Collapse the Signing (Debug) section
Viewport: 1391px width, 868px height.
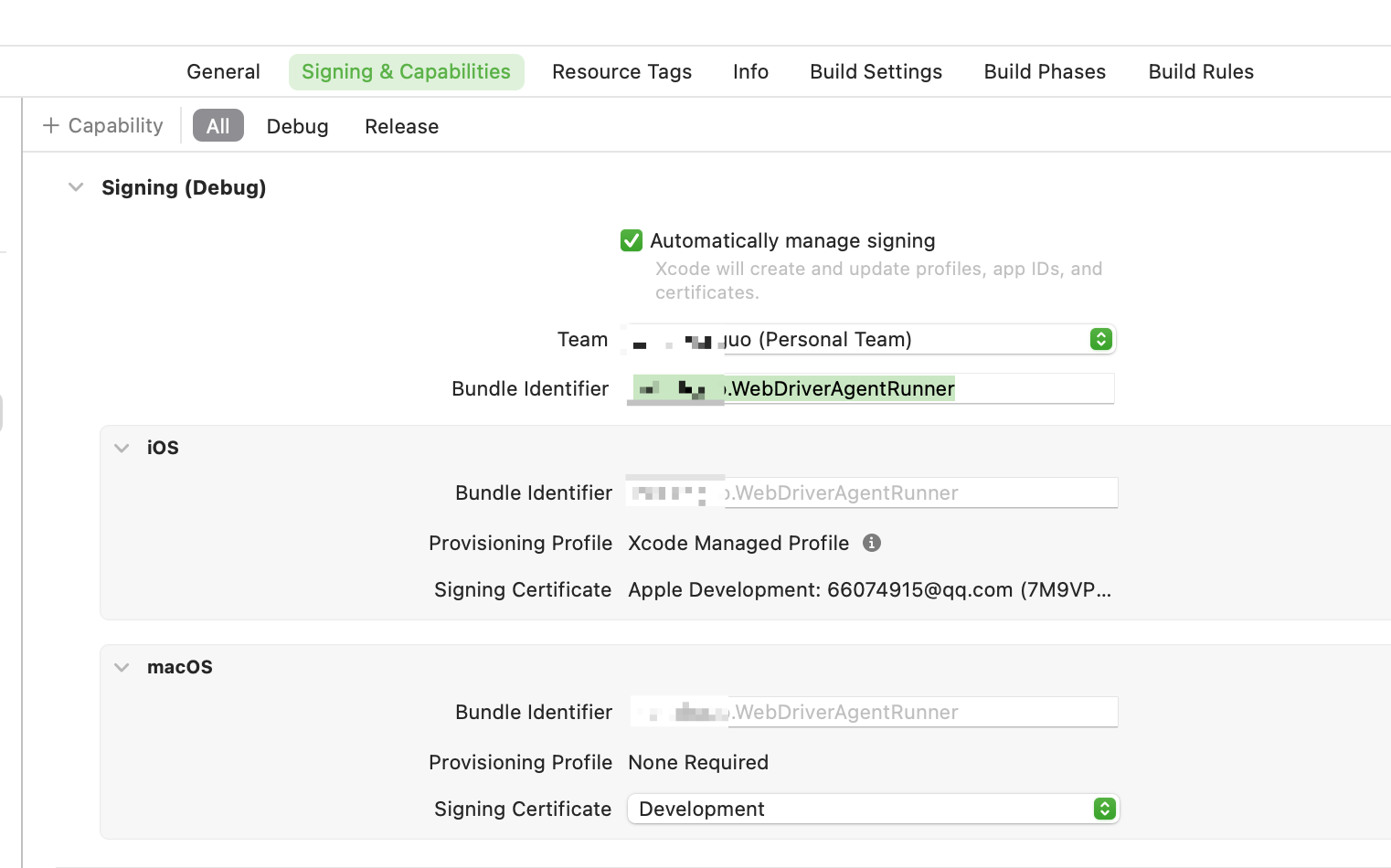click(76, 187)
